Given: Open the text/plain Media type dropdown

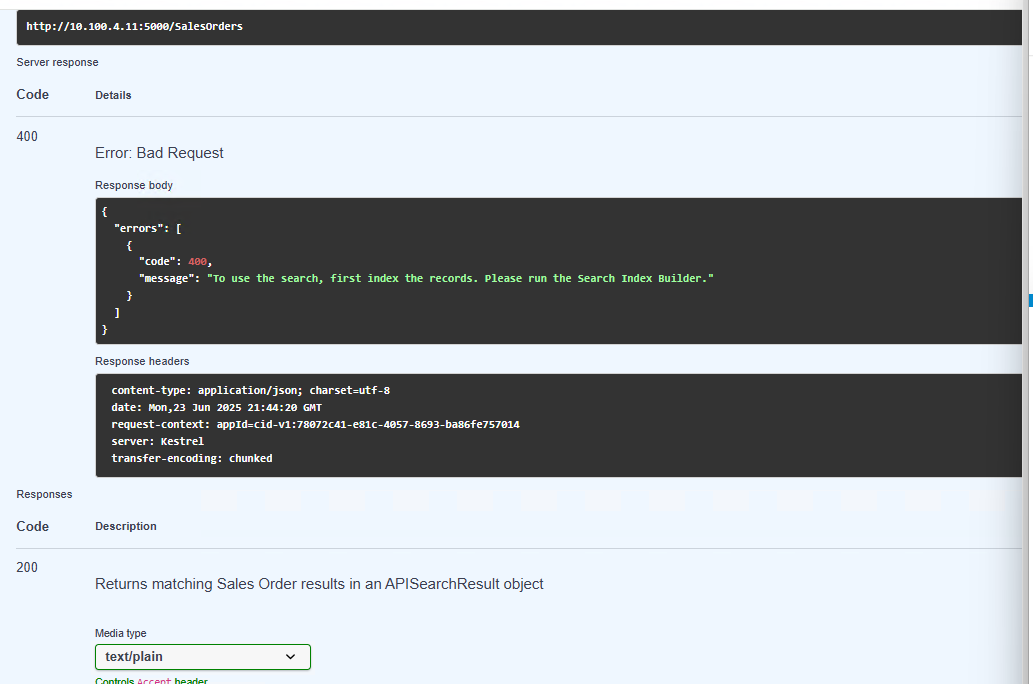Looking at the screenshot, I should click(203, 657).
